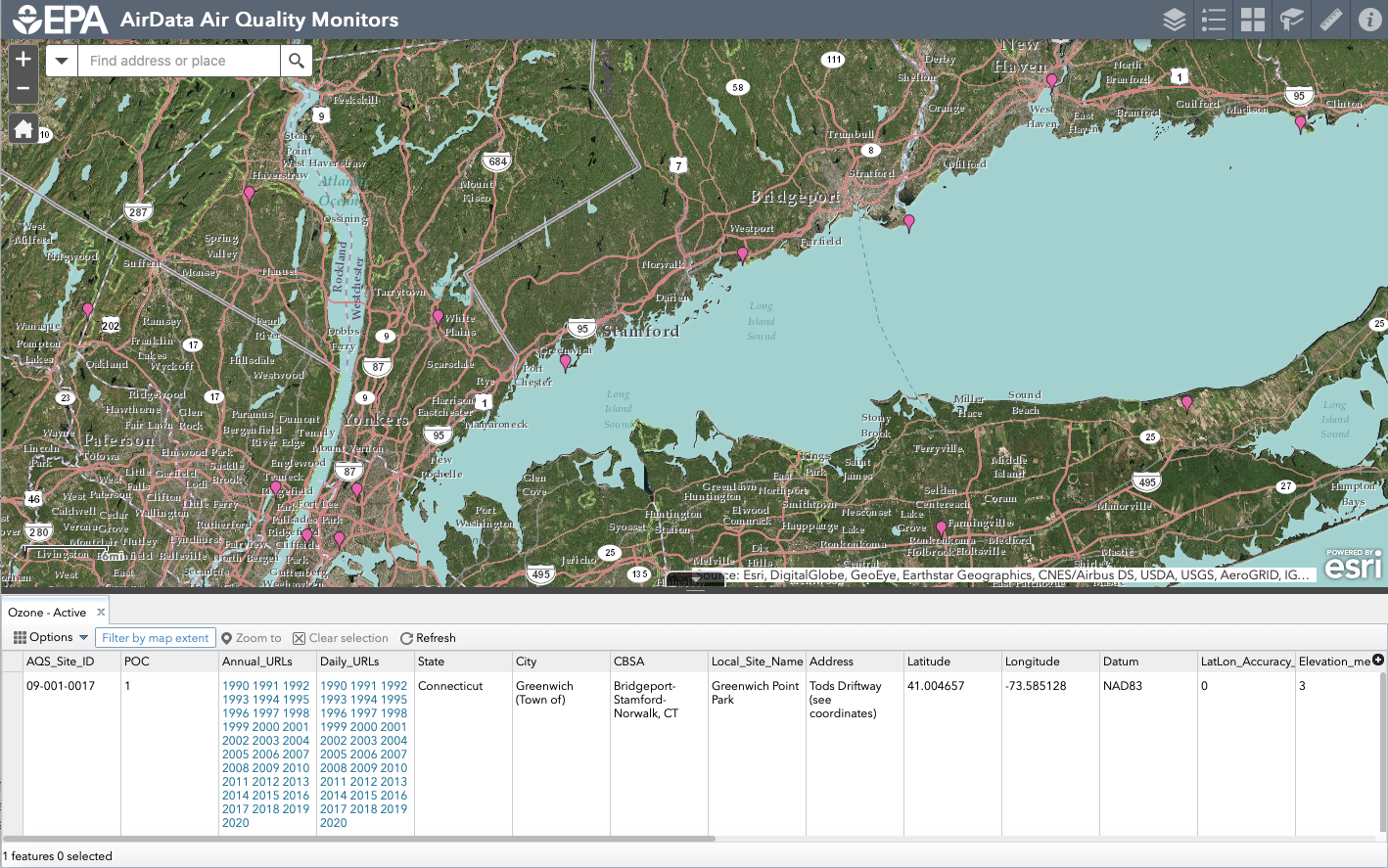Expand the Elevation column header control
This screenshot has height=868, width=1388.
tap(1380, 661)
